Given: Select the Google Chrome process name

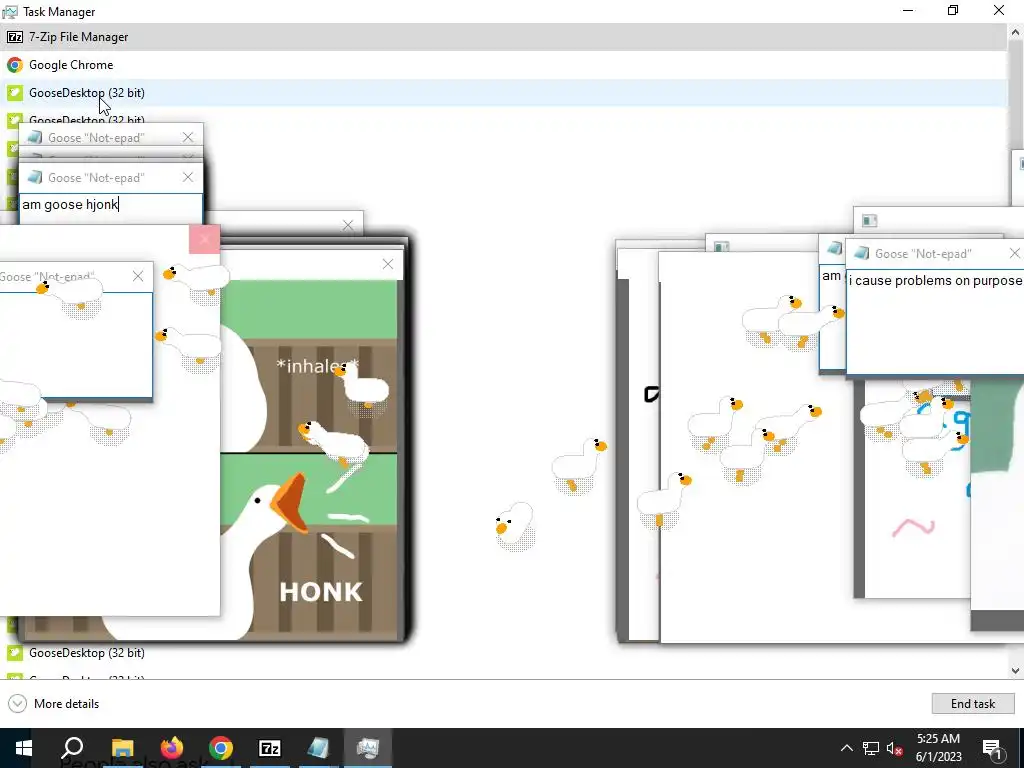Looking at the screenshot, I should (71, 65).
